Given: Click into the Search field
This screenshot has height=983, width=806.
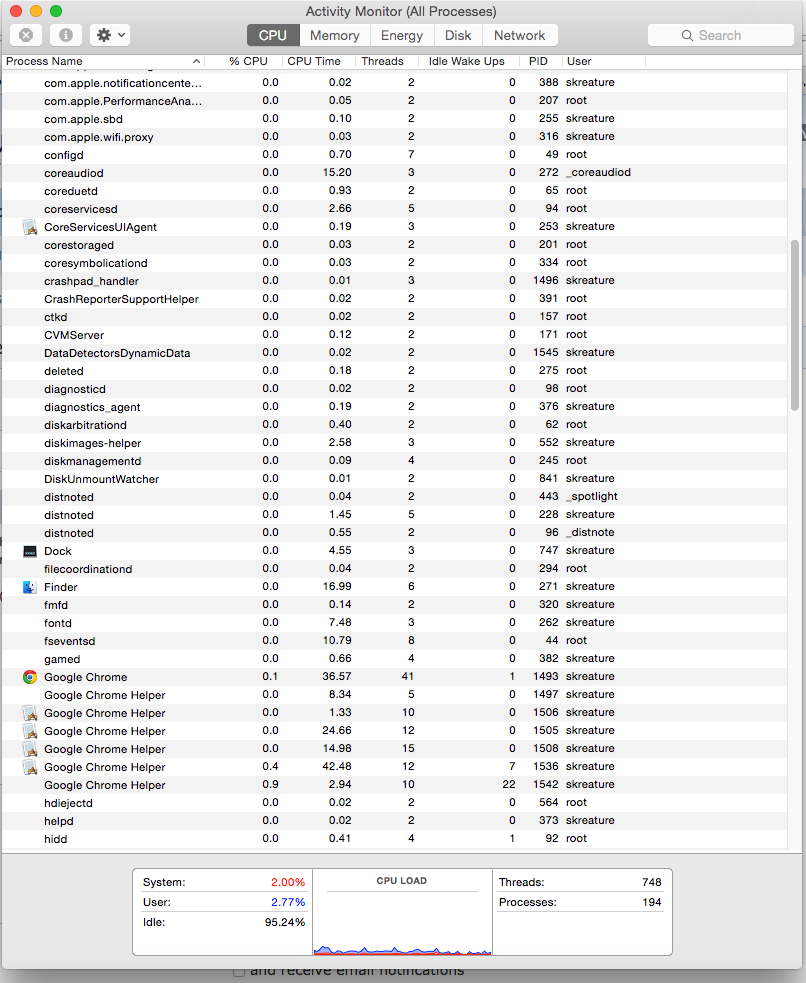Looking at the screenshot, I should coord(721,35).
